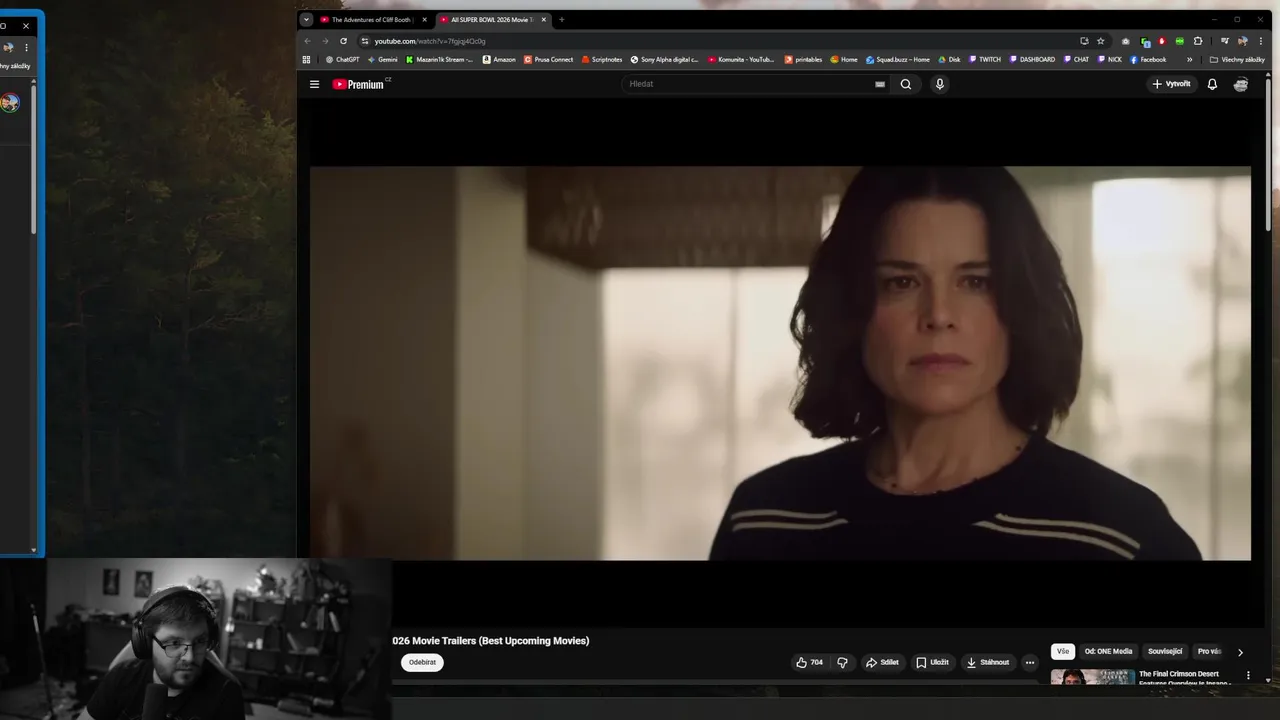
Task: Open the Amazon bookmark
Action: point(499,59)
